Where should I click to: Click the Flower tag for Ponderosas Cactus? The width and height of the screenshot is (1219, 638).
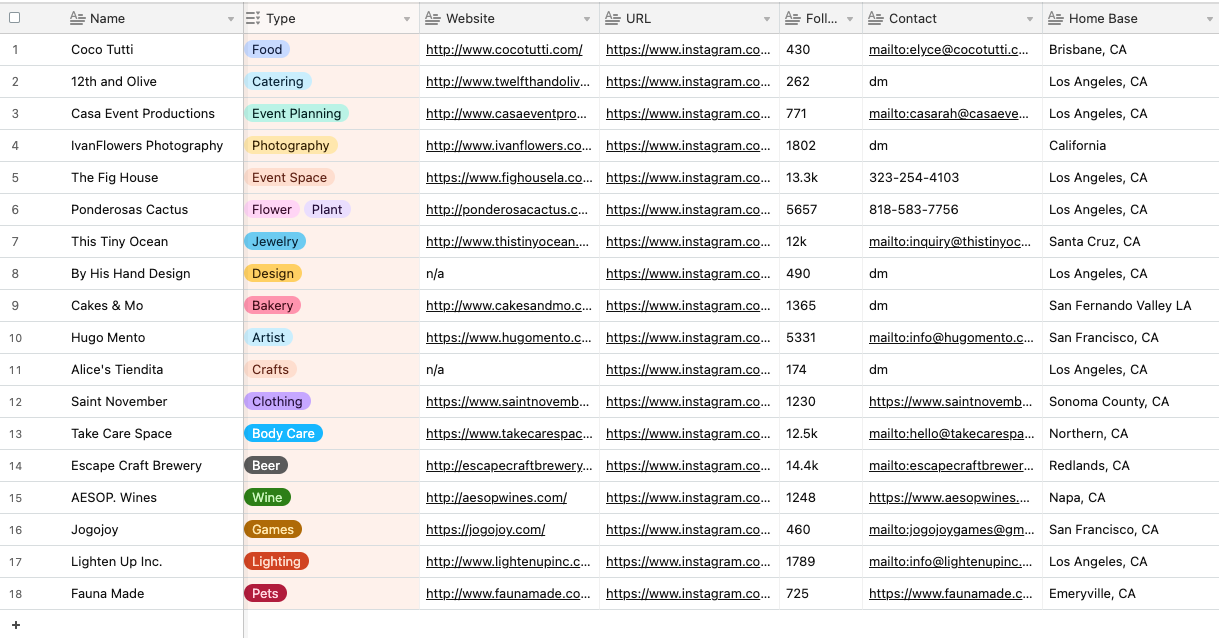[x=272, y=209]
